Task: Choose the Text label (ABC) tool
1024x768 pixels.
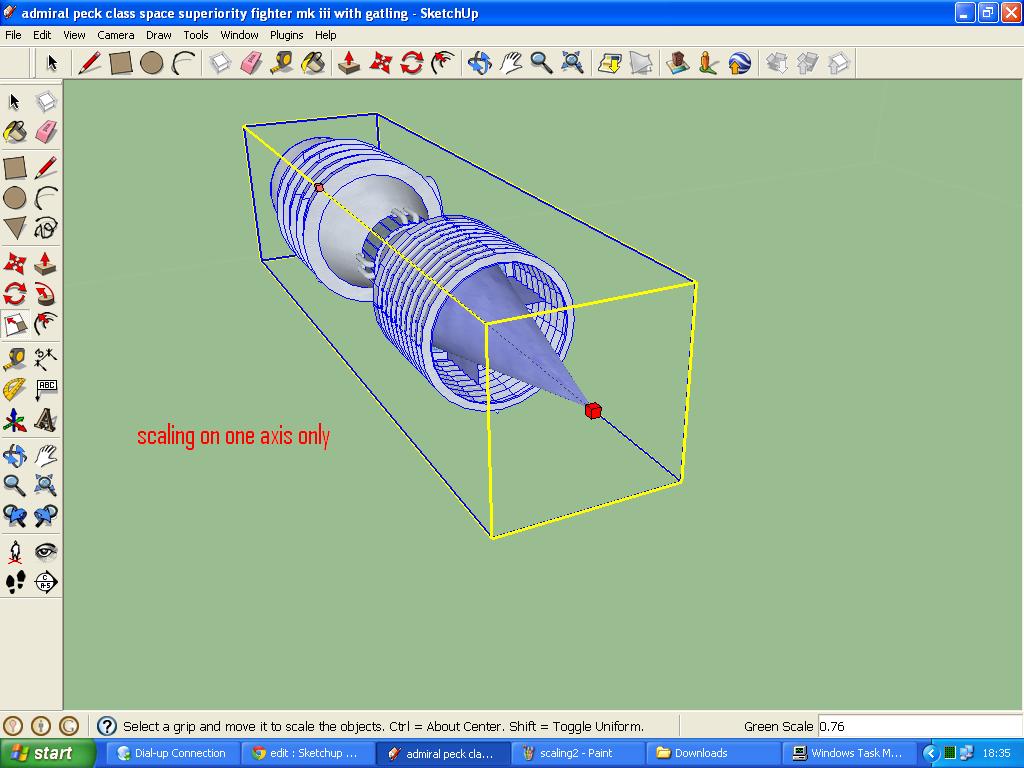Action: tap(46, 389)
